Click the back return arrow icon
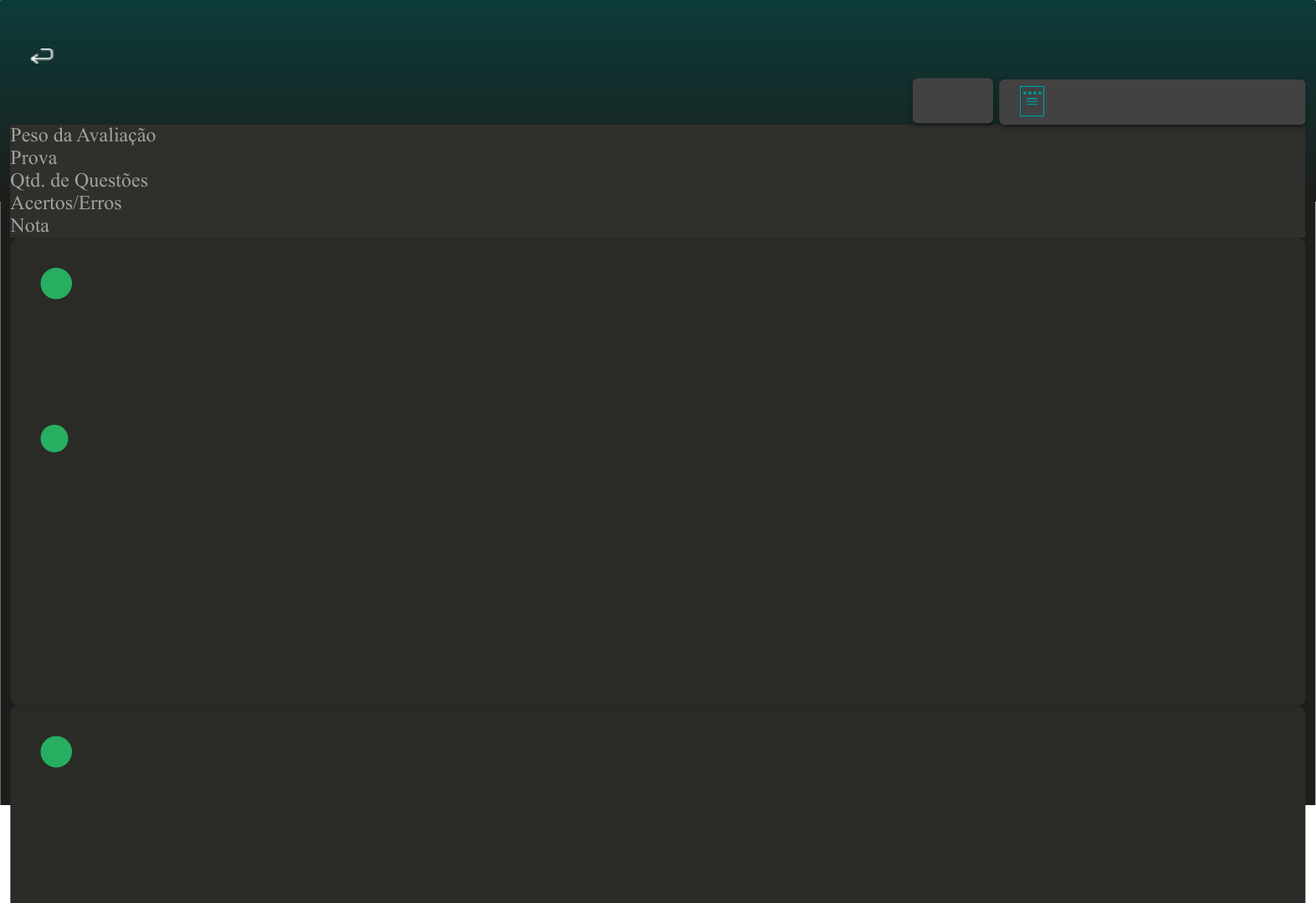Image resolution: width=1316 pixels, height=903 pixels. click(x=42, y=56)
